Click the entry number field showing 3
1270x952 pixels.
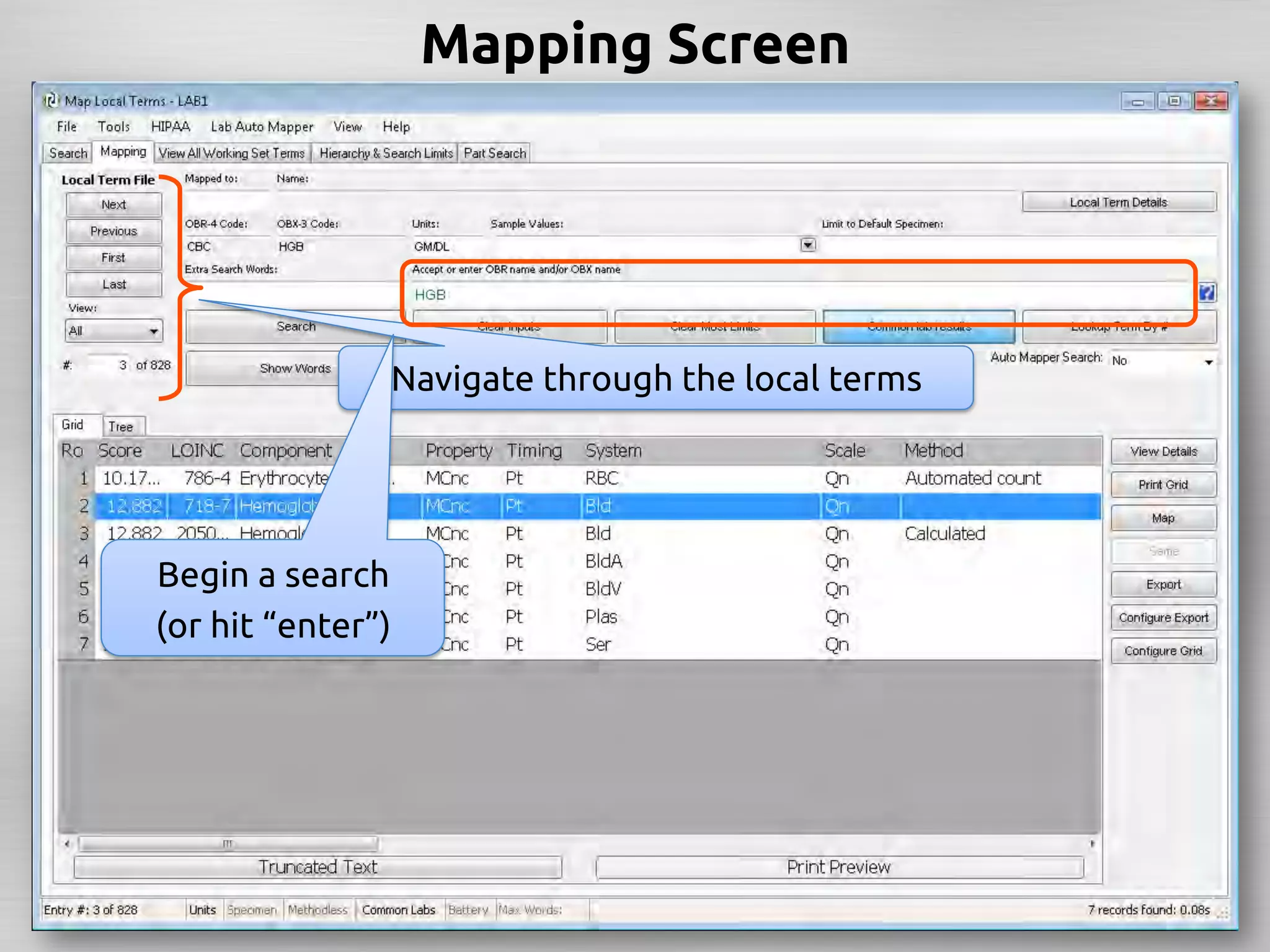point(109,365)
